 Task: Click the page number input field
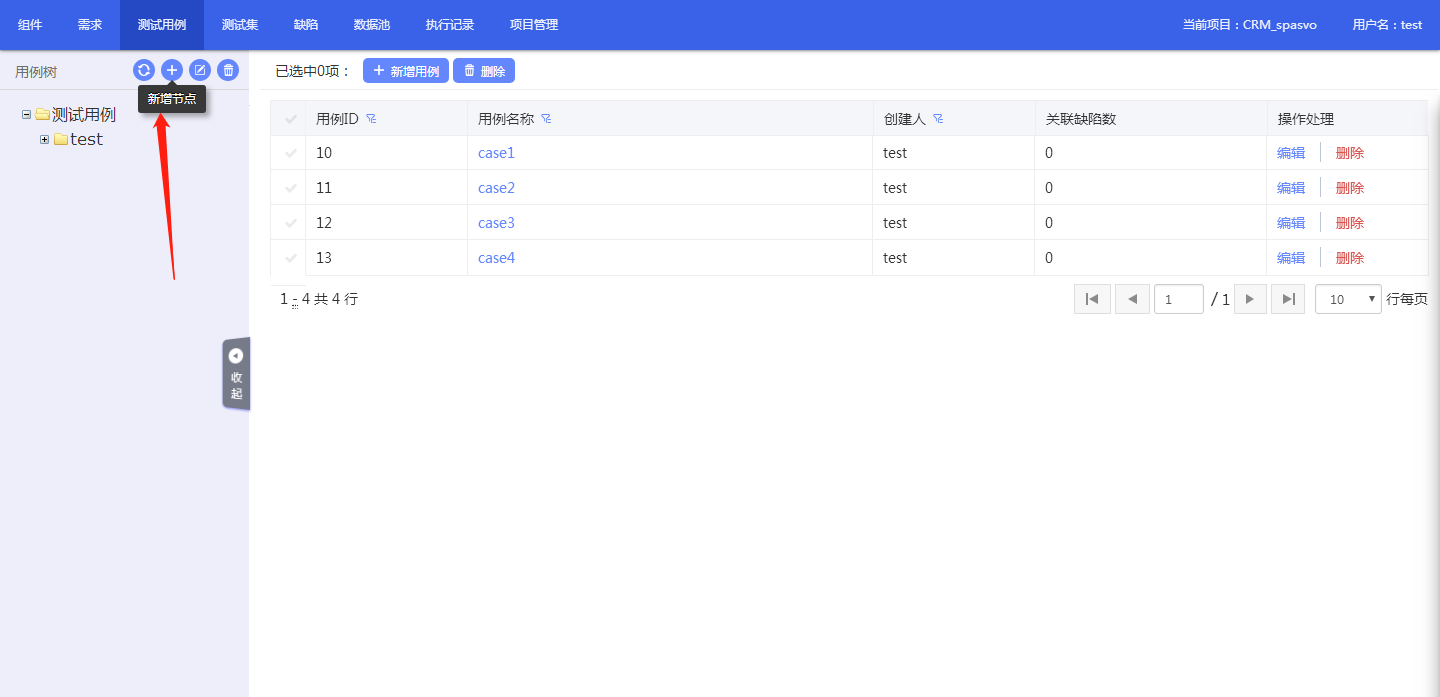1178,299
